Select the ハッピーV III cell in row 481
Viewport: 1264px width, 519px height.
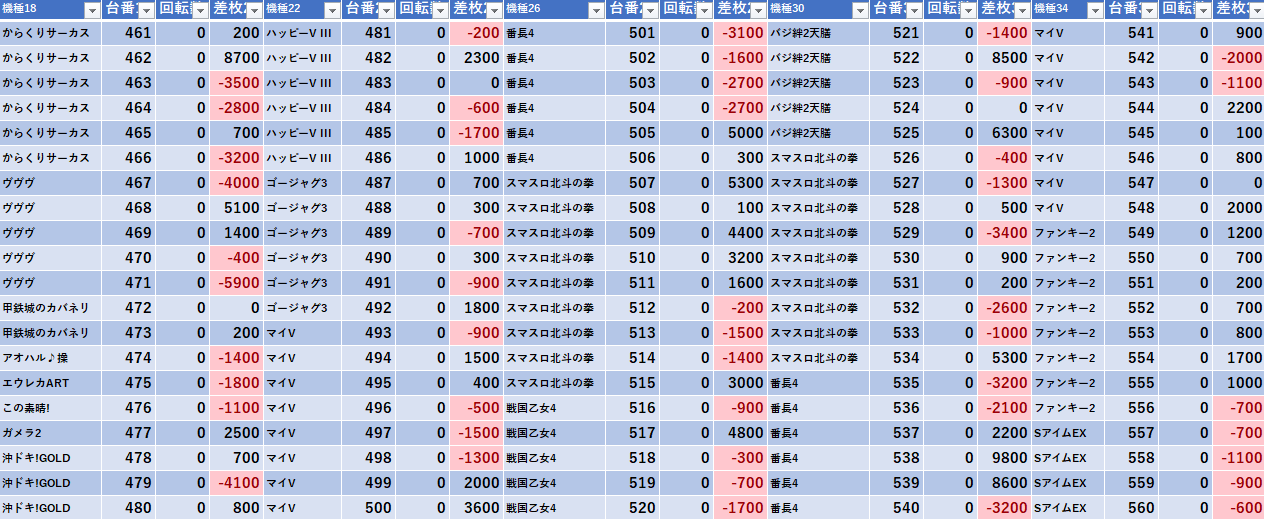[301, 33]
